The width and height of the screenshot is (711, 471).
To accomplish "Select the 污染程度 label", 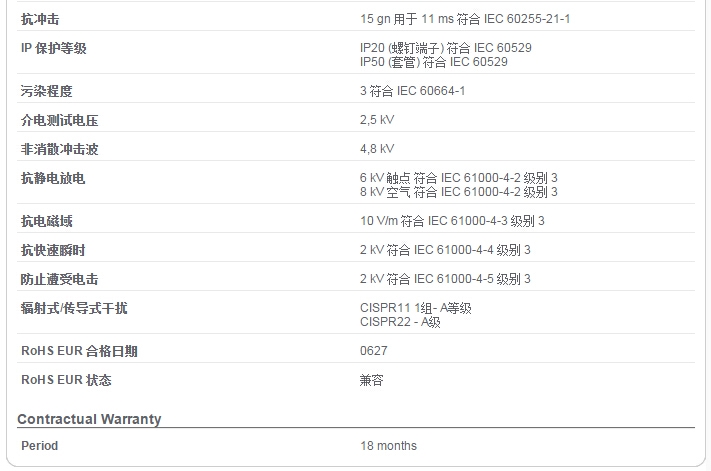I will pyautogui.click(x=46, y=91).
